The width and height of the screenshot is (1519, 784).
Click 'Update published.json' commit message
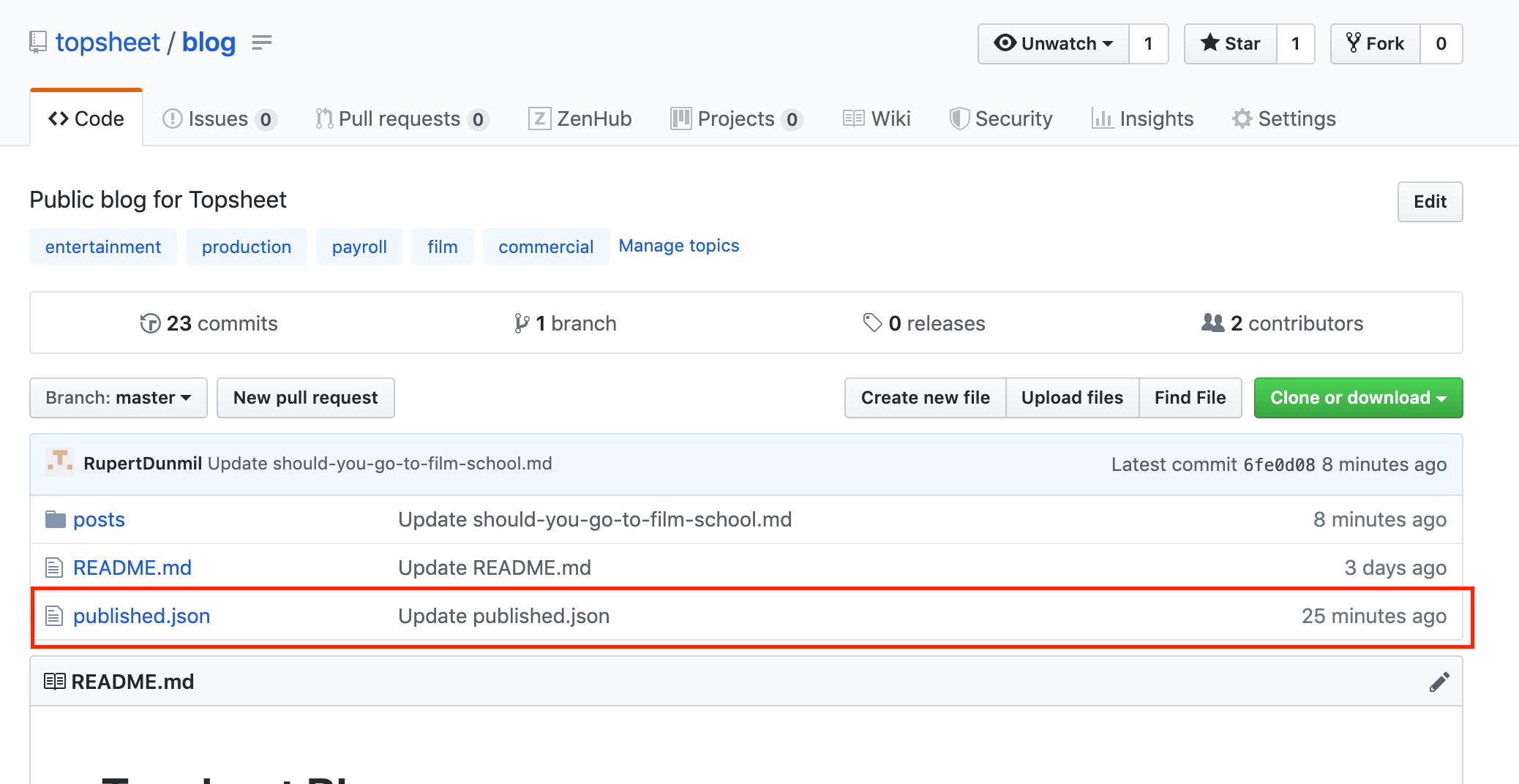(x=504, y=616)
